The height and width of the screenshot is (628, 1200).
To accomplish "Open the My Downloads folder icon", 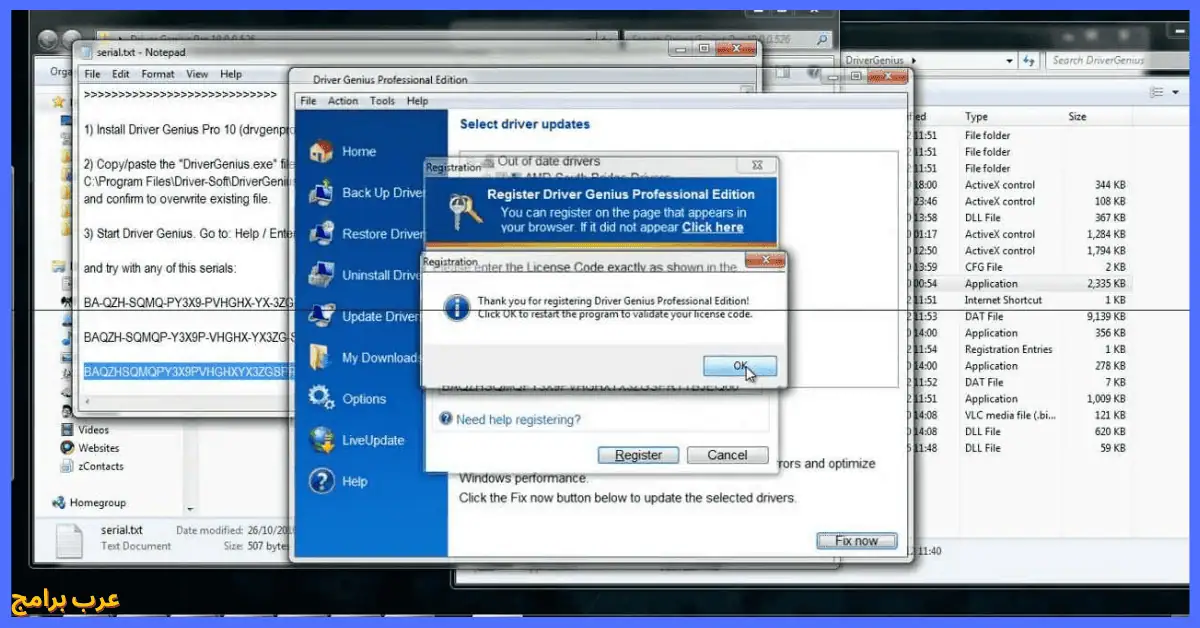I will click(322, 357).
